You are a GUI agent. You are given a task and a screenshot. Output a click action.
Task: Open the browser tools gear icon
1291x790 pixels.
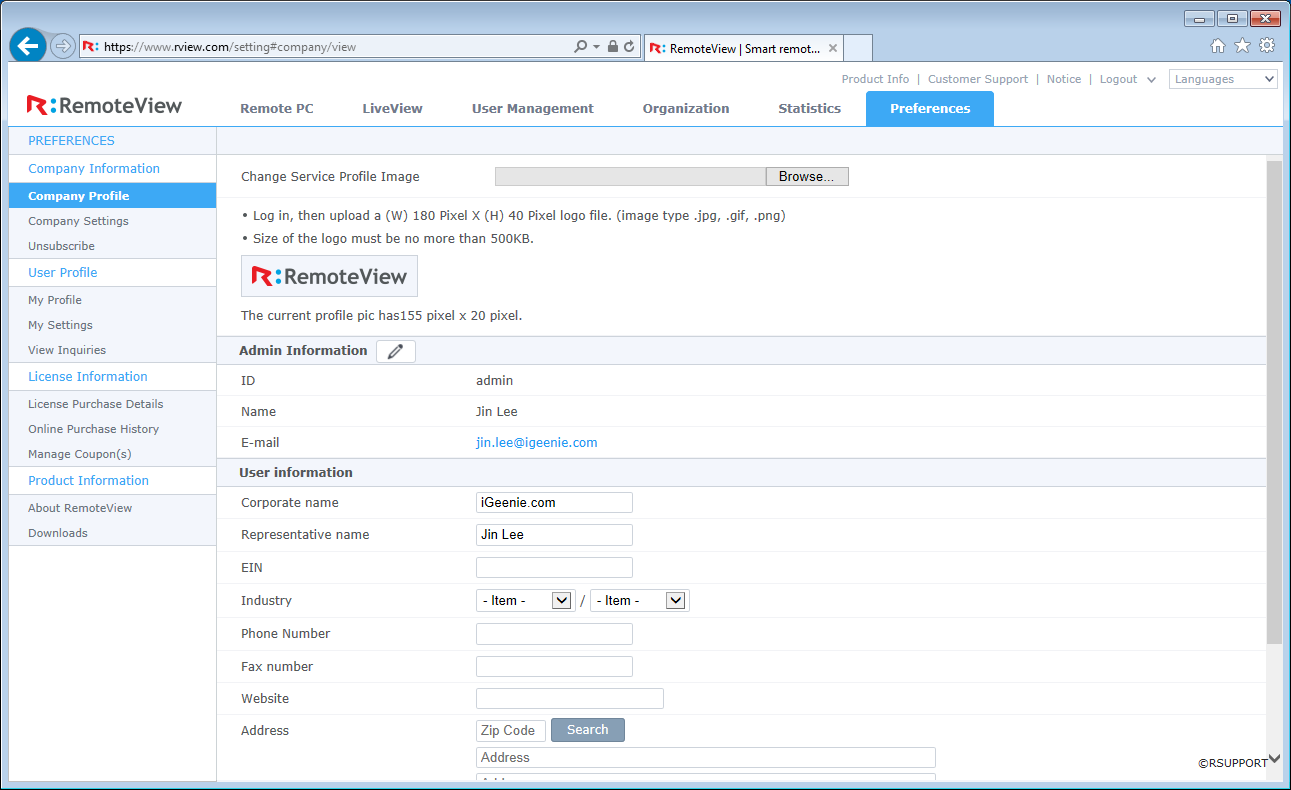tap(1267, 45)
